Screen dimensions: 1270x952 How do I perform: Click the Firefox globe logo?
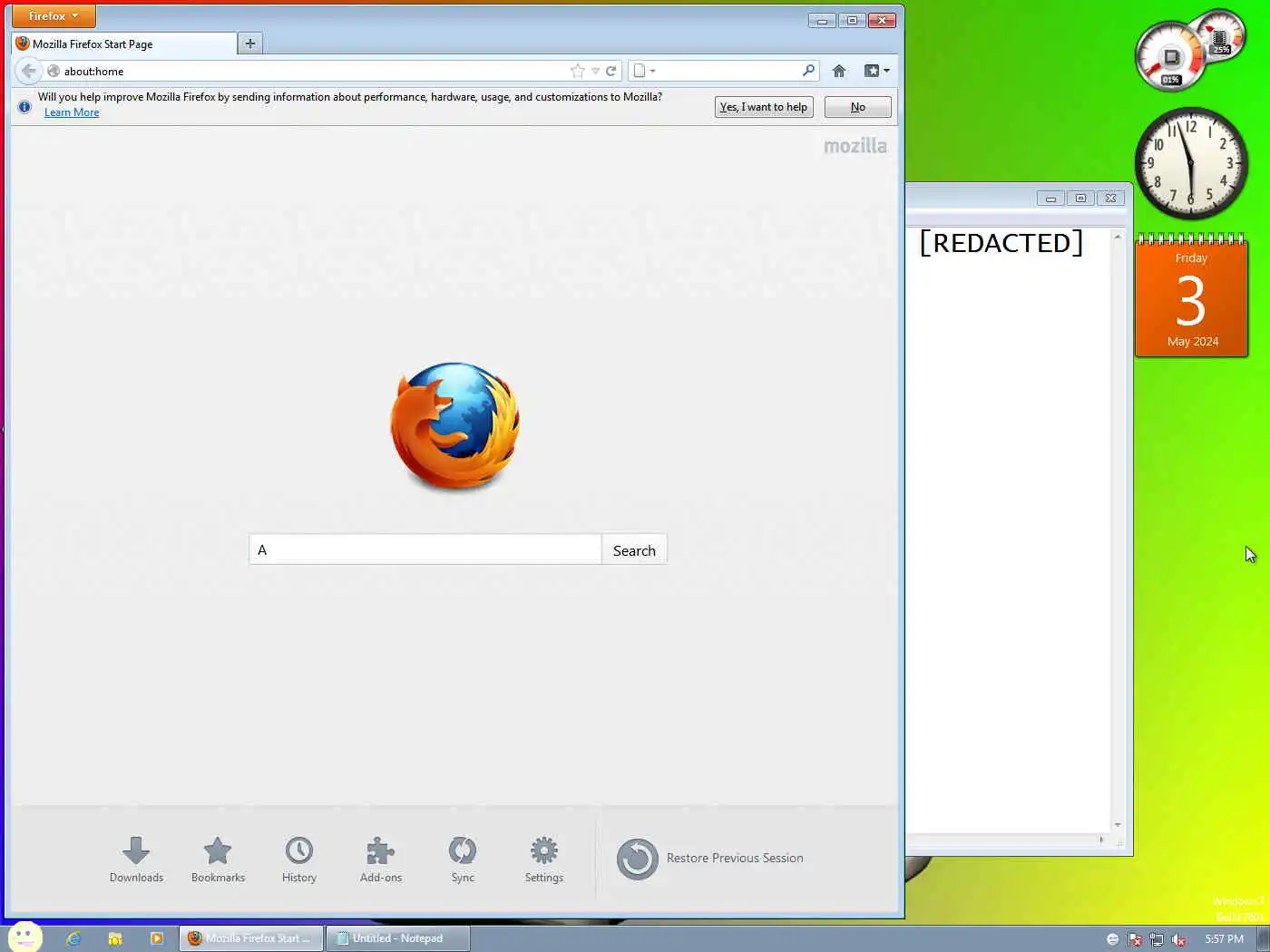pos(455,426)
